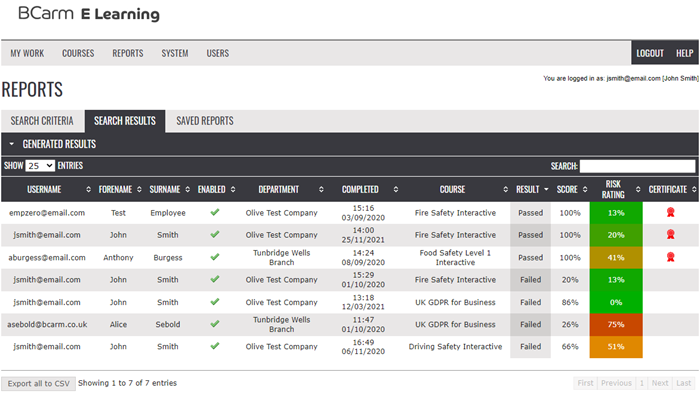Click the Failed result for Driving Safety Interactive

tap(530, 346)
